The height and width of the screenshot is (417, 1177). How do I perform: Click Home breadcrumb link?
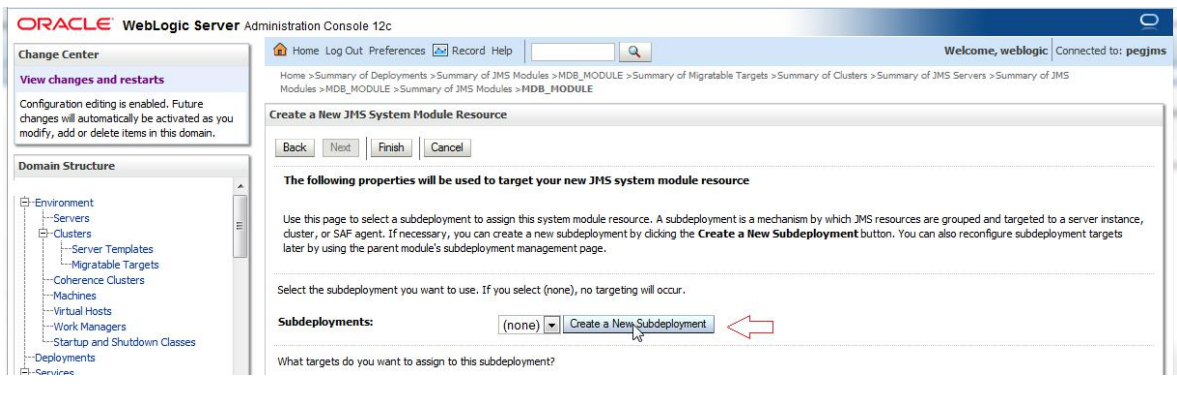click(293, 76)
